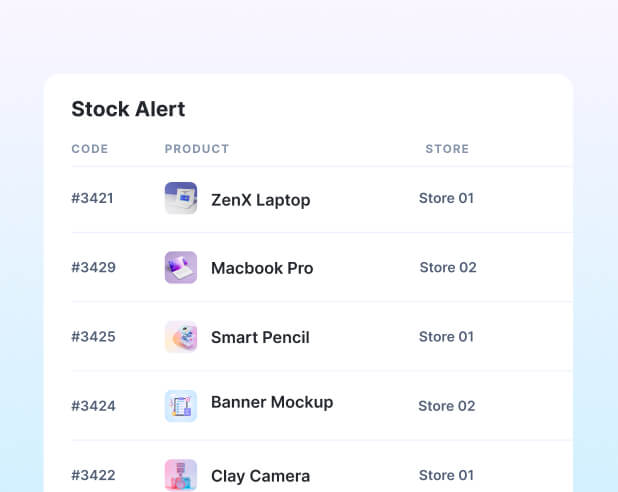
Task: Click the ZenX Laptop product icon
Action: (x=181, y=198)
